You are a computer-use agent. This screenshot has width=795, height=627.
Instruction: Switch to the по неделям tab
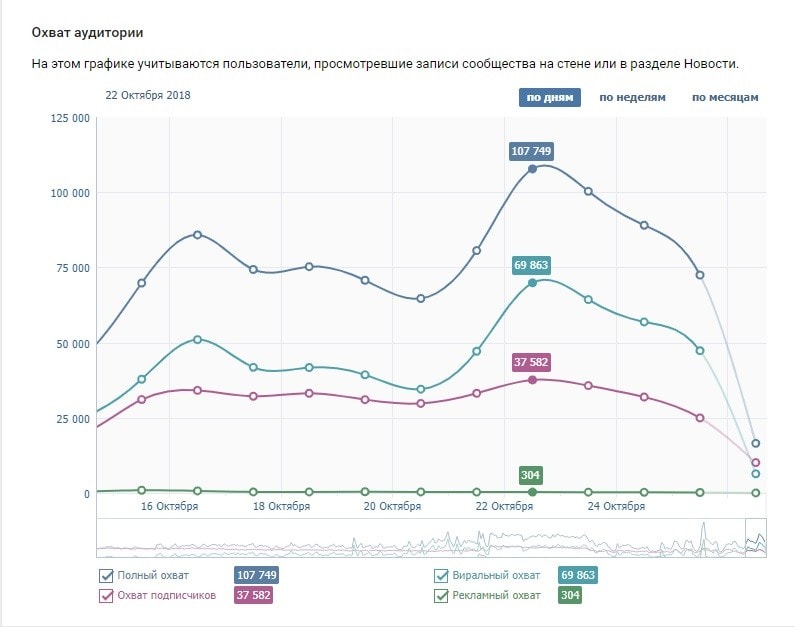pos(632,97)
